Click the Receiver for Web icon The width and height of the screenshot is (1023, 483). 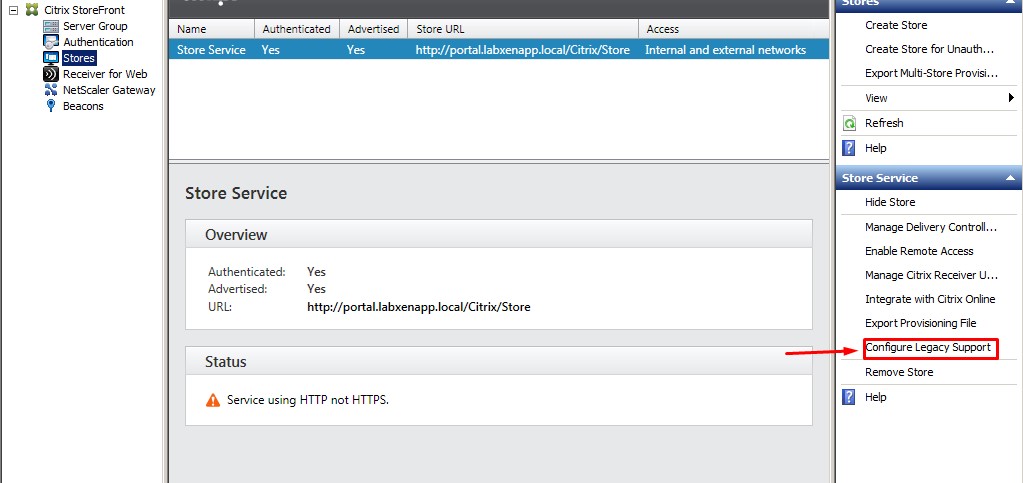coord(51,74)
